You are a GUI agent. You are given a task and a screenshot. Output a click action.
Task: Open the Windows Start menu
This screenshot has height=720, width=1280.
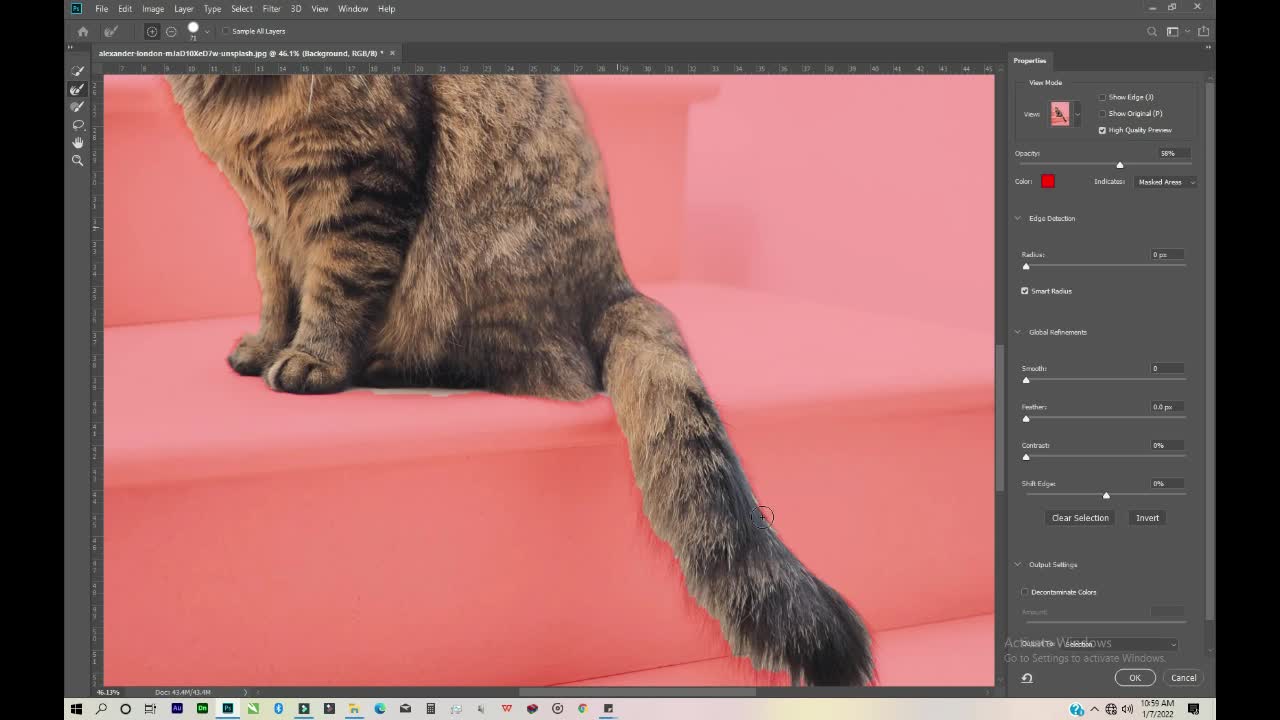click(x=76, y=709)
